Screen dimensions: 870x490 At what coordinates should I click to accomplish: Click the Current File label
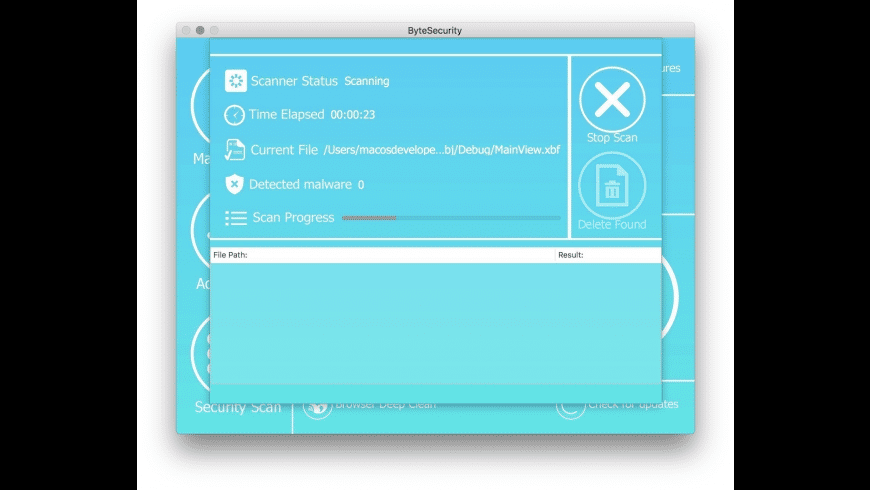pyautogui.click(x=284, y=150)
